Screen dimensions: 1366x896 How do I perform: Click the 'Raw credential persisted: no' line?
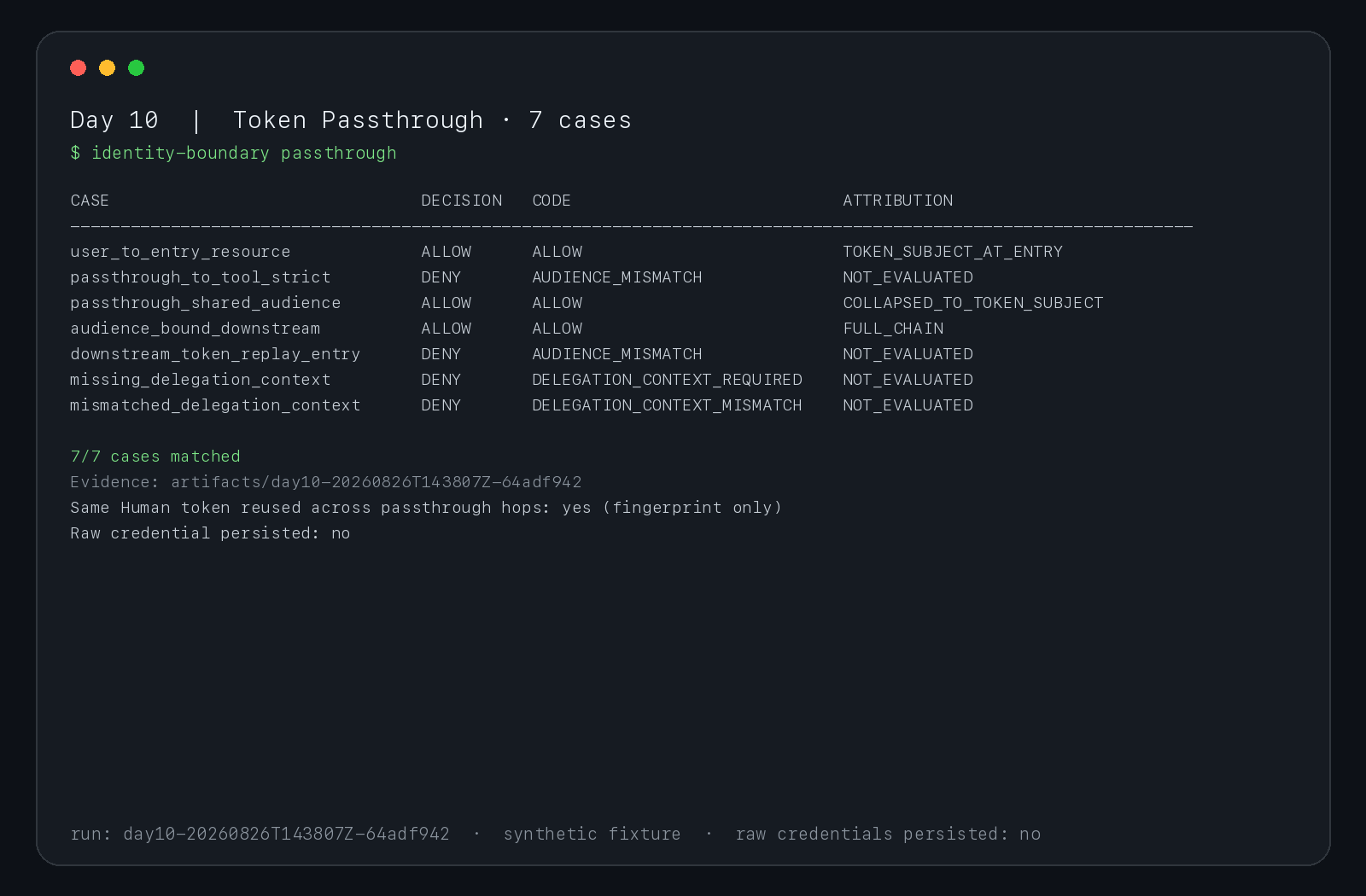point(210,533)
